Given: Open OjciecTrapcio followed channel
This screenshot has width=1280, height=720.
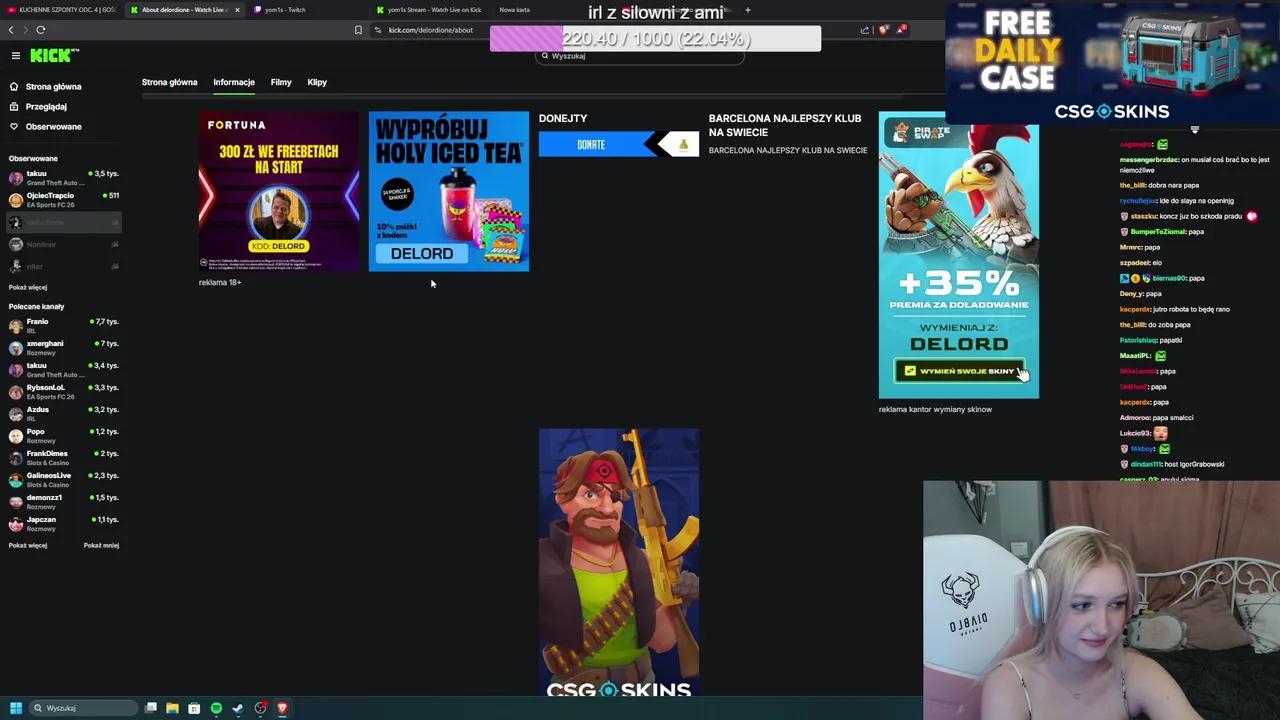Looking at the screenshot, I should pos(64,200).
